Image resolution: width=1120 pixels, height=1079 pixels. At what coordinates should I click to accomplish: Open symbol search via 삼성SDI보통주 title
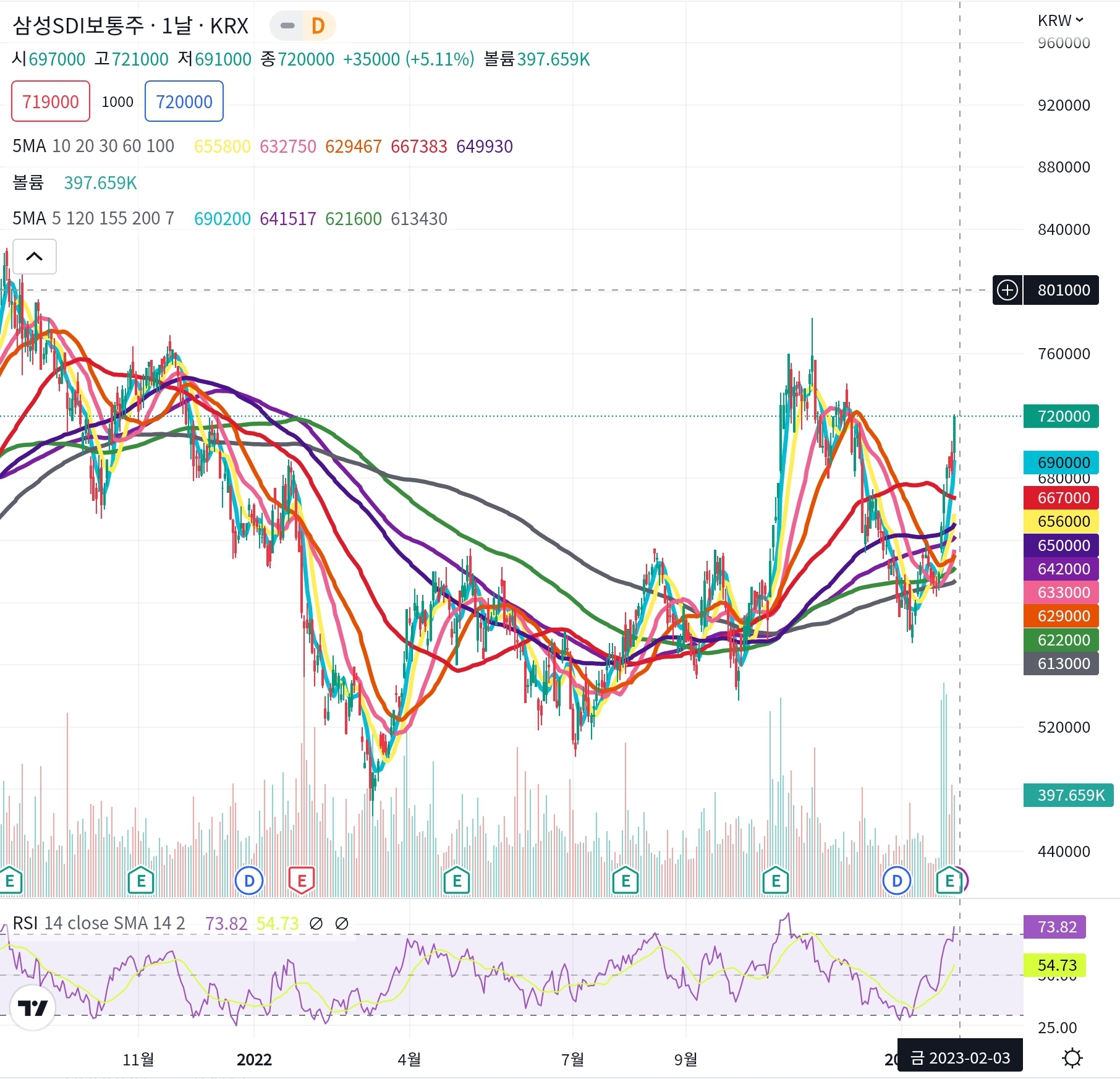click(x=130, y=26)
